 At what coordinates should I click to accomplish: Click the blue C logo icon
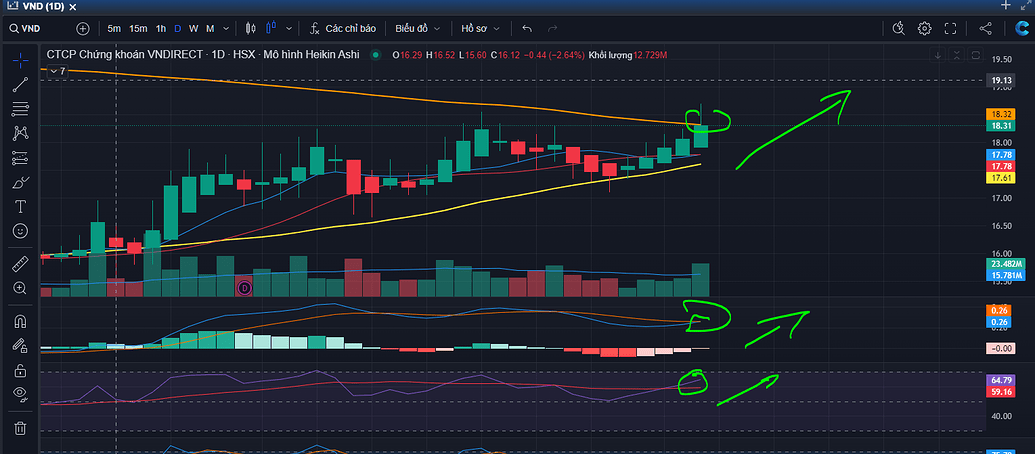pos(1021,28)
